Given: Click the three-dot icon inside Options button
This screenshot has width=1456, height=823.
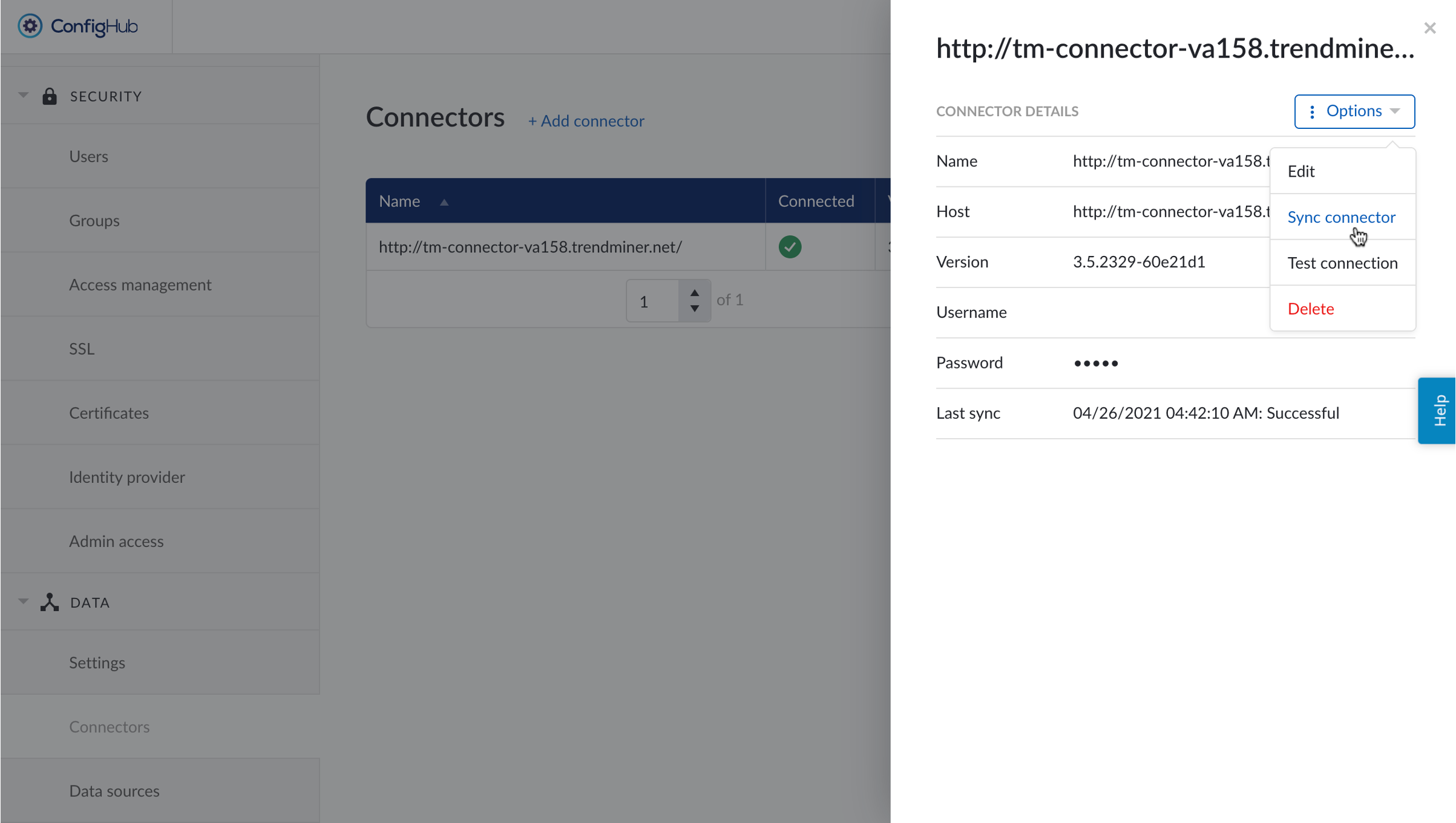Looking at the screenshot, I should (1312, 111).
